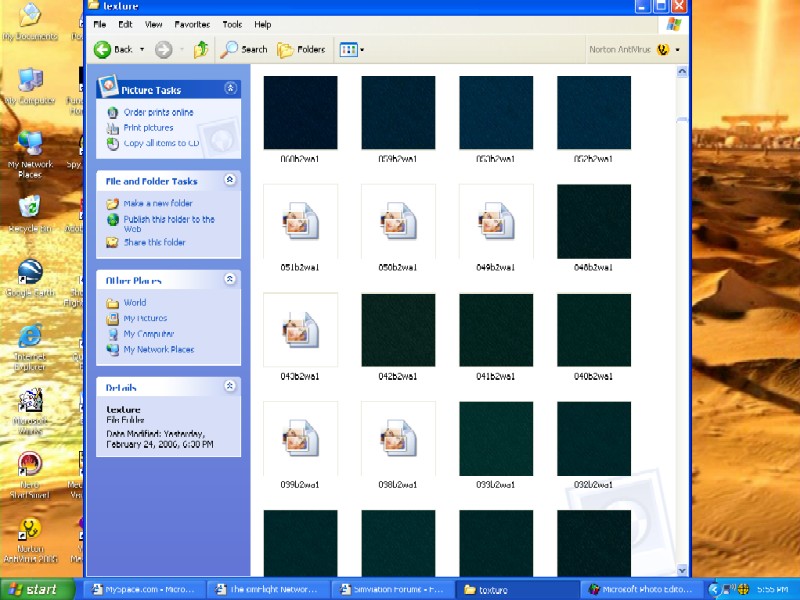Click Make a new folder link

tap(158, 203)
